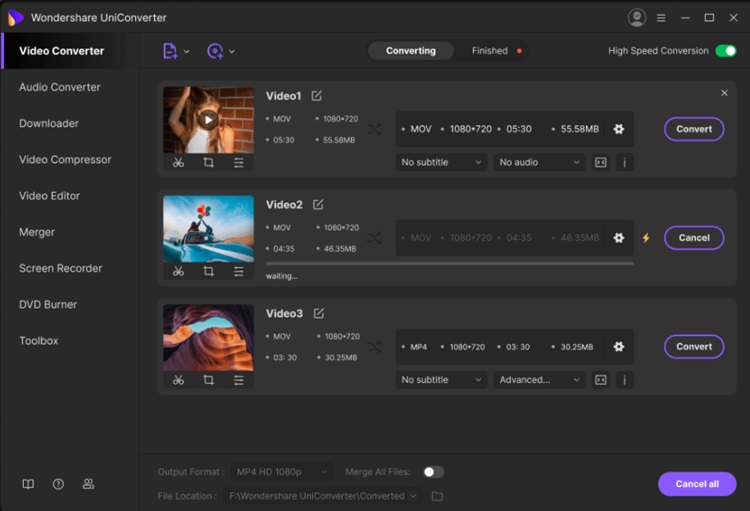Screen dimensions: 750x511
Task: Open Video Compressor in sidebar
Action: tap(65, 159)
